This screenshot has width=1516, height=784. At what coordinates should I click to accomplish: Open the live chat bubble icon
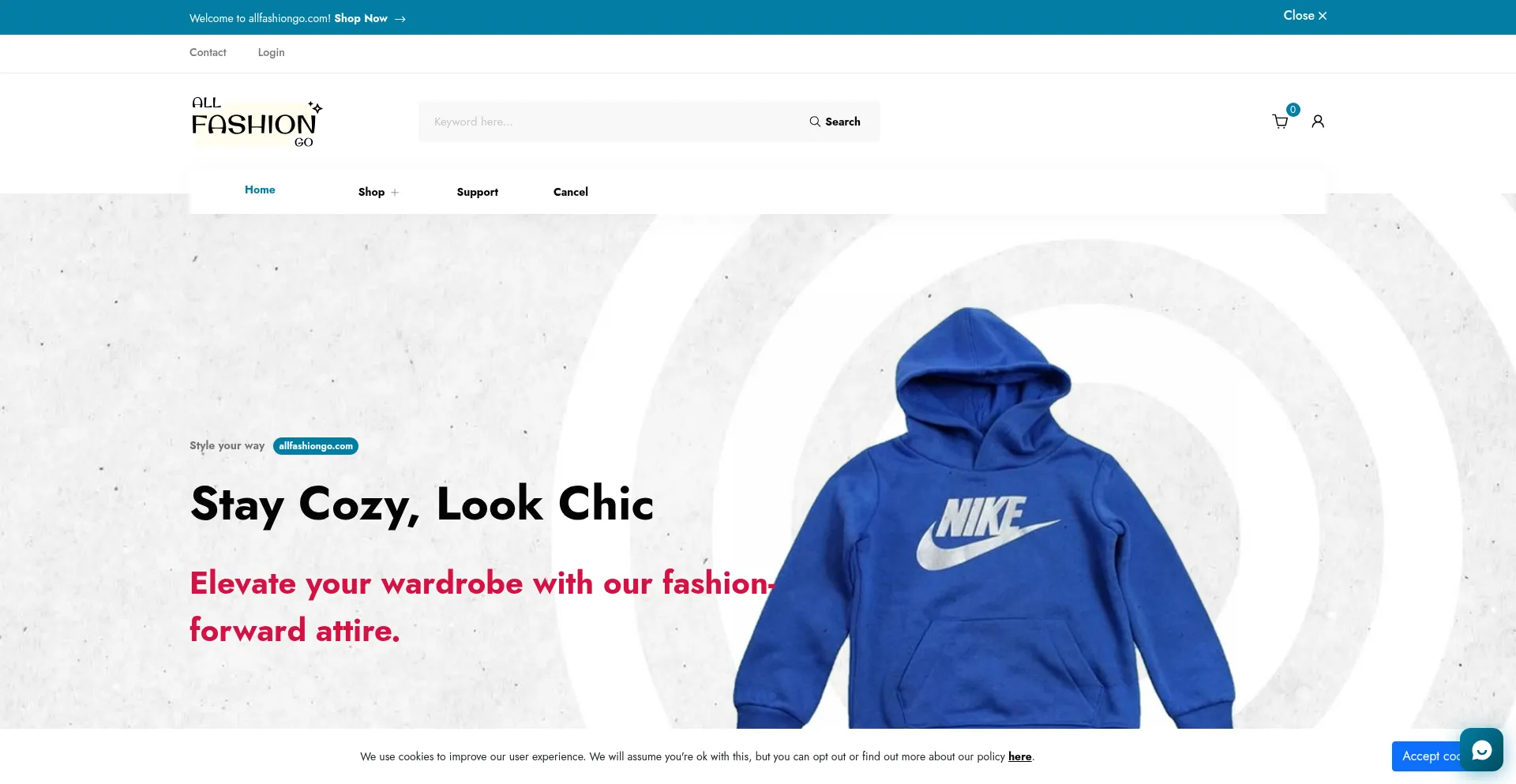(1481, 749)
